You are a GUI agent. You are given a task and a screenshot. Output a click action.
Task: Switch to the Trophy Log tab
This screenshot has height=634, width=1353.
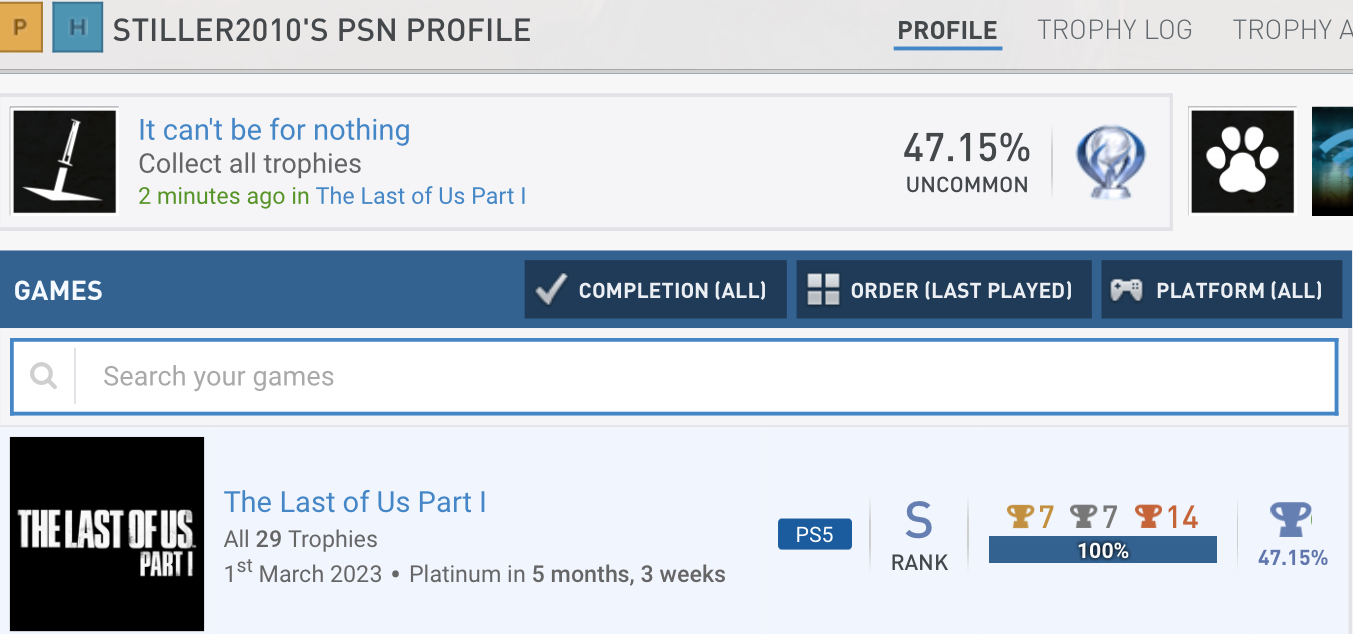1114,30
